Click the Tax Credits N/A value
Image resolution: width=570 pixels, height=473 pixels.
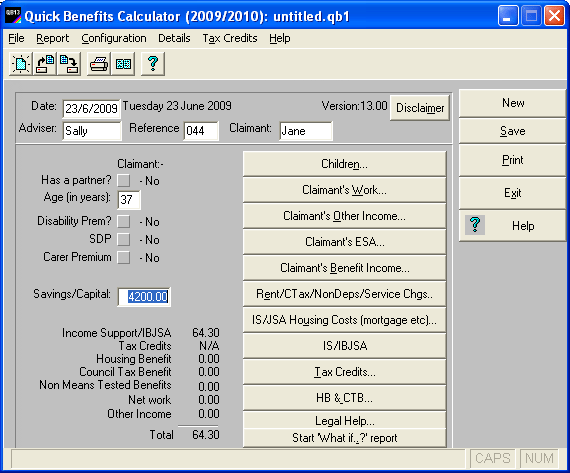(x=209, y=346)
